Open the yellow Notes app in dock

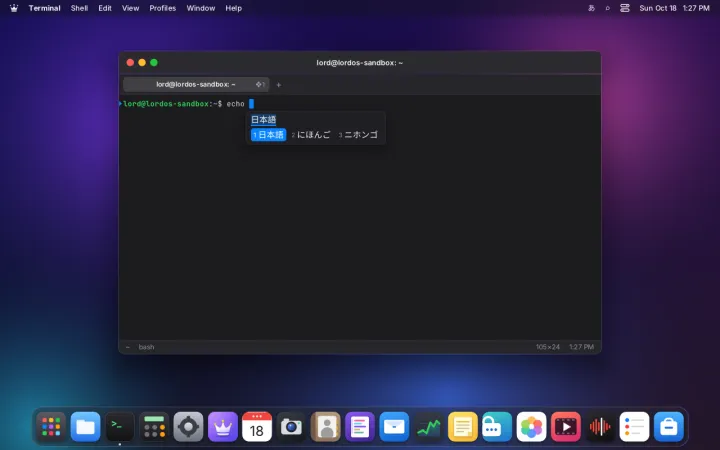pyautogui.click(x=462, y=427)
